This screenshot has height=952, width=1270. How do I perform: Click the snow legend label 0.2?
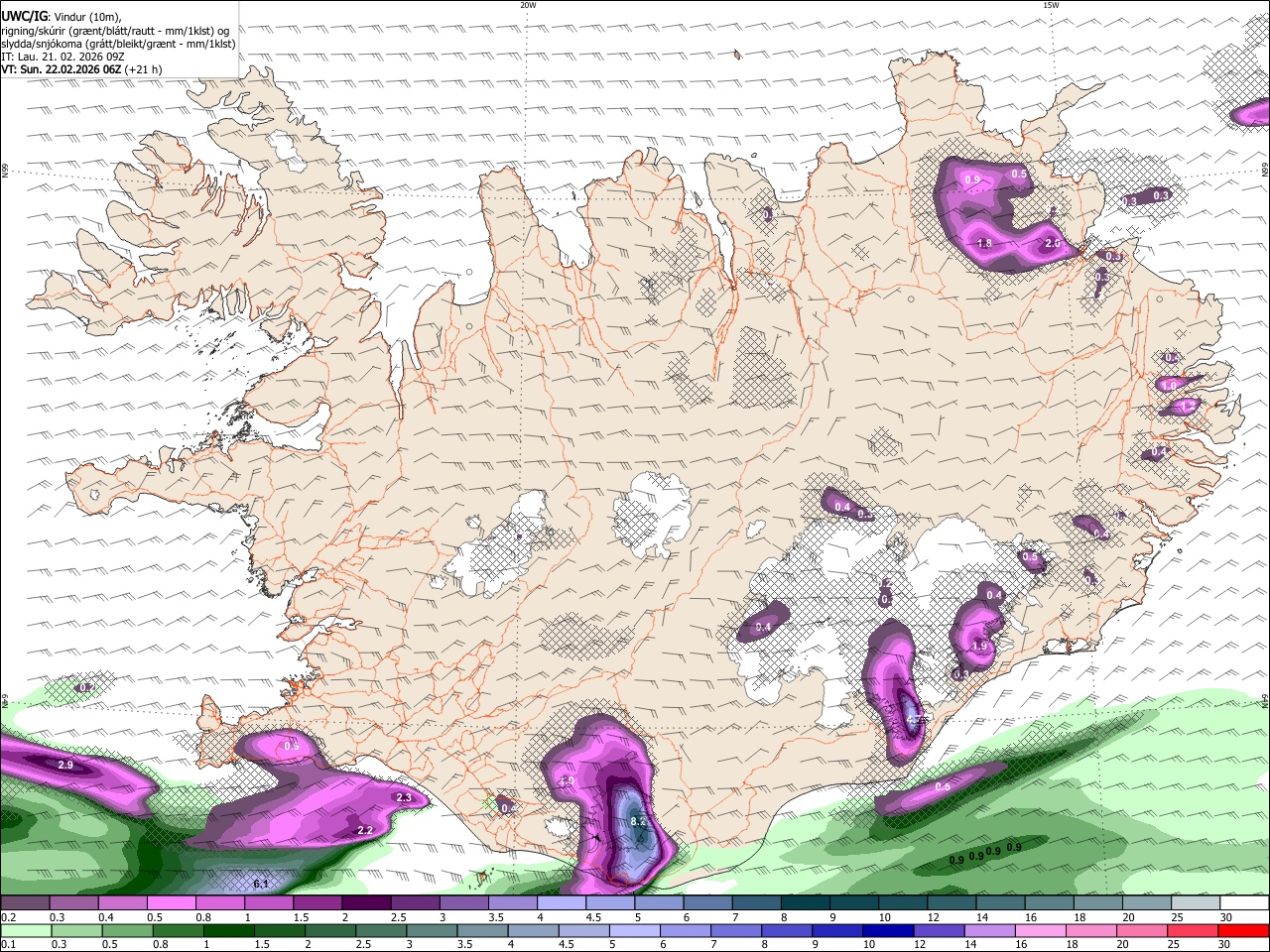click(8, 917)
